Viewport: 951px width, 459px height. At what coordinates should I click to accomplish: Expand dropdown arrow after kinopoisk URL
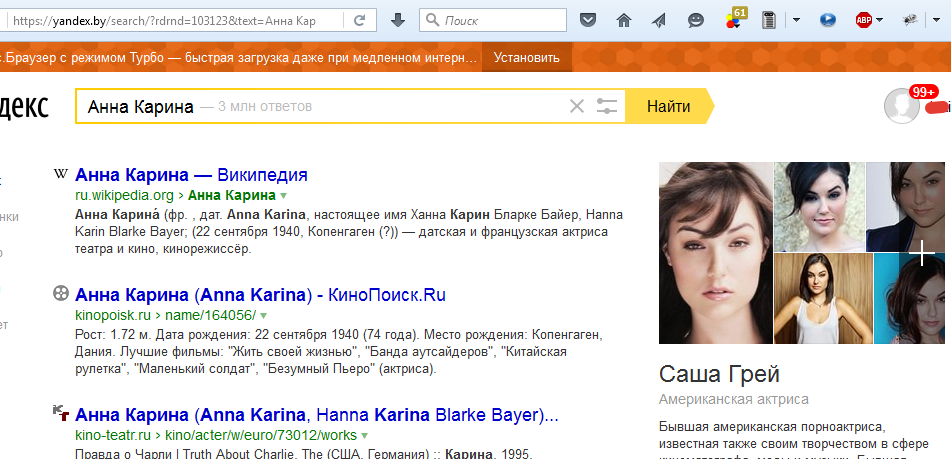pyautogui.click(x=263, y=316)
